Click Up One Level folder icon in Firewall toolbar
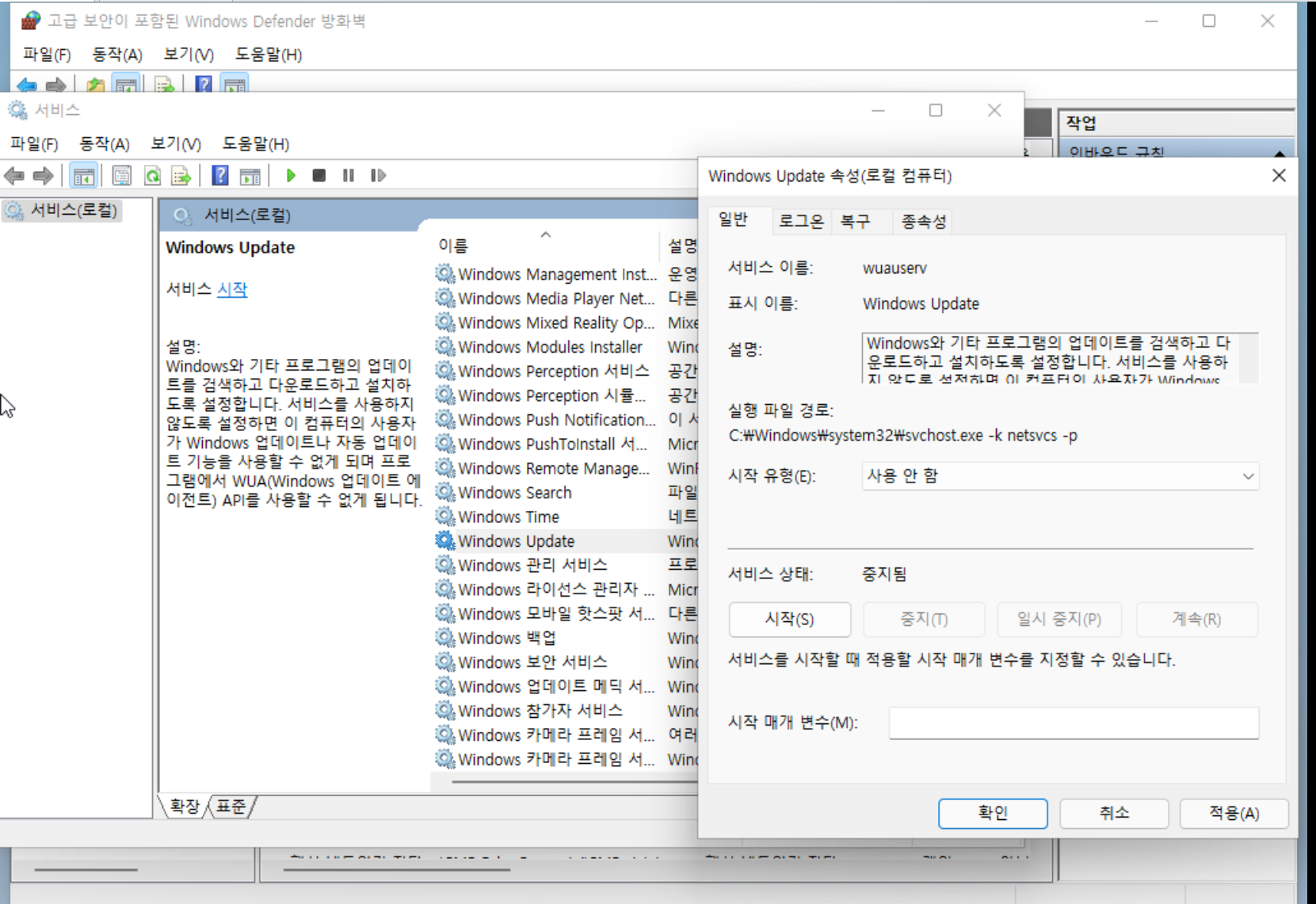Image resolution: width=1316 pixels, height=904 pixels. coord(96,85)
